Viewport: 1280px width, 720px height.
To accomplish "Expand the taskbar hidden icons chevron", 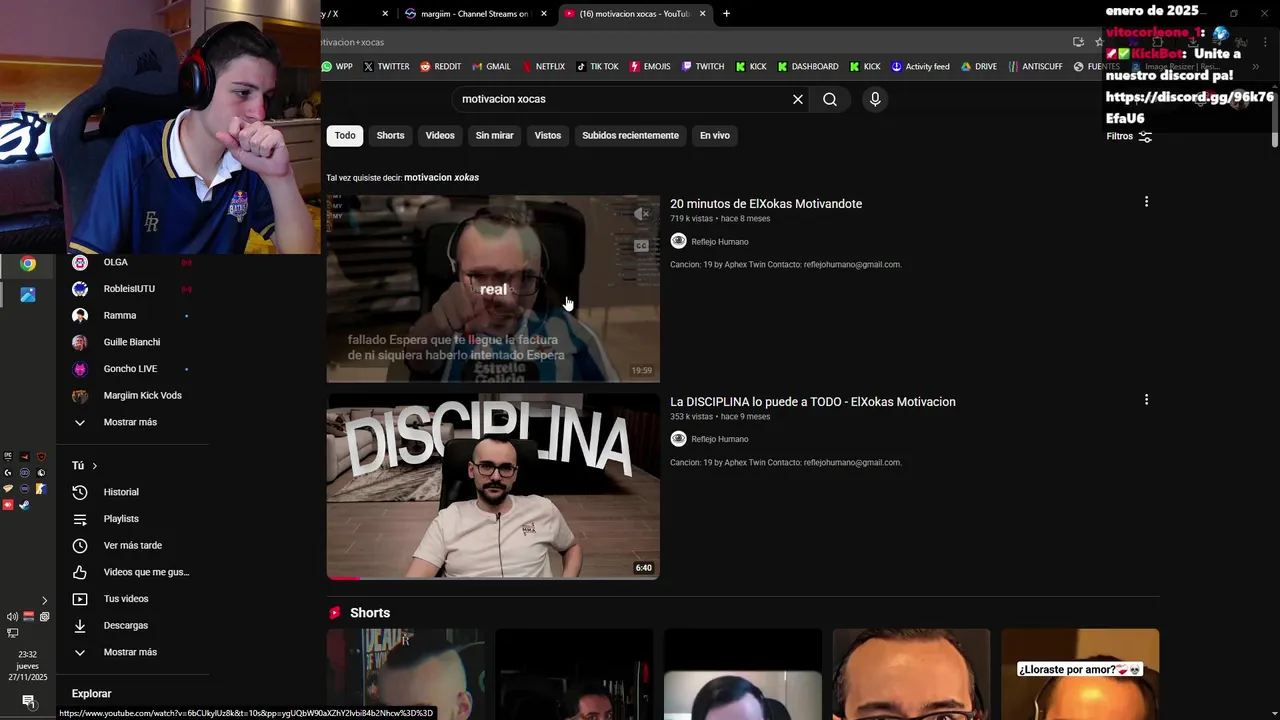I will point(44,601).
